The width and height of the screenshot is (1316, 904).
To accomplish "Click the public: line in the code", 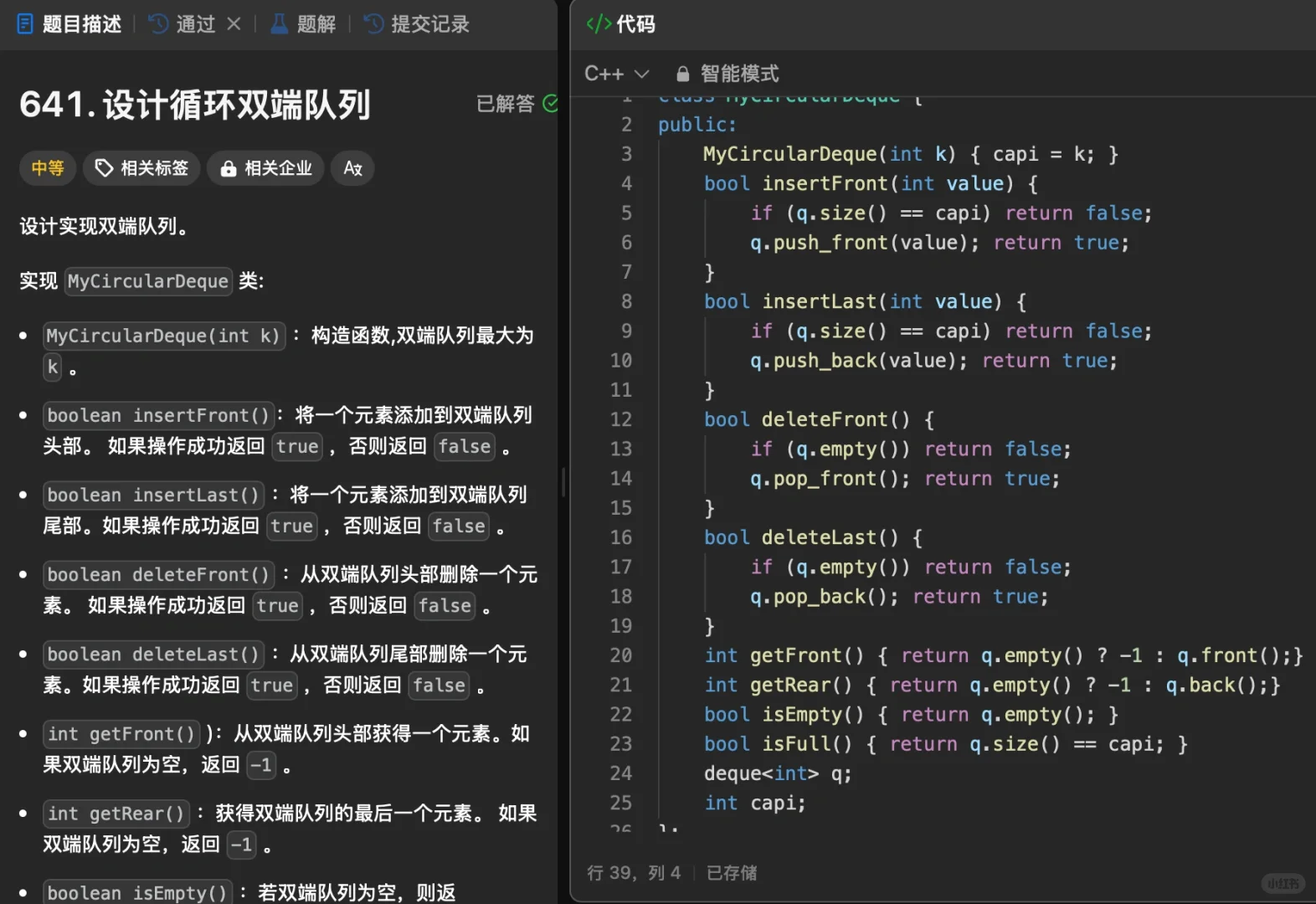I will tap(697, 125).
